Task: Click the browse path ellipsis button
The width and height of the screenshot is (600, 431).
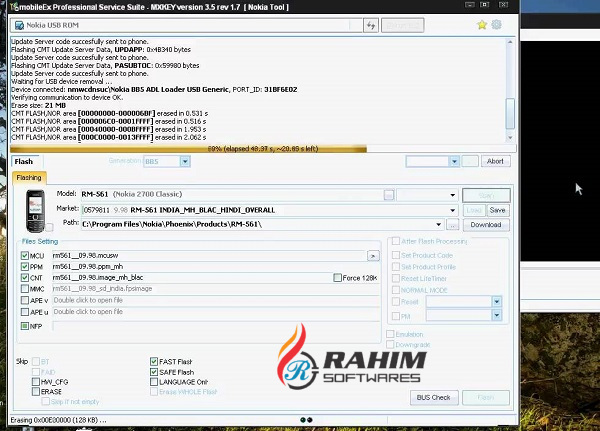Action: [452, 225]
